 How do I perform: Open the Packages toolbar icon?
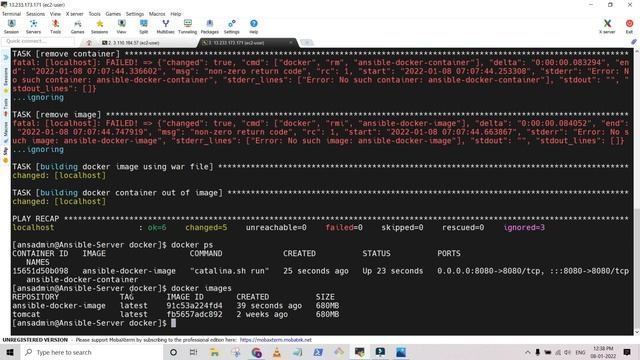[x=209, y=27]
